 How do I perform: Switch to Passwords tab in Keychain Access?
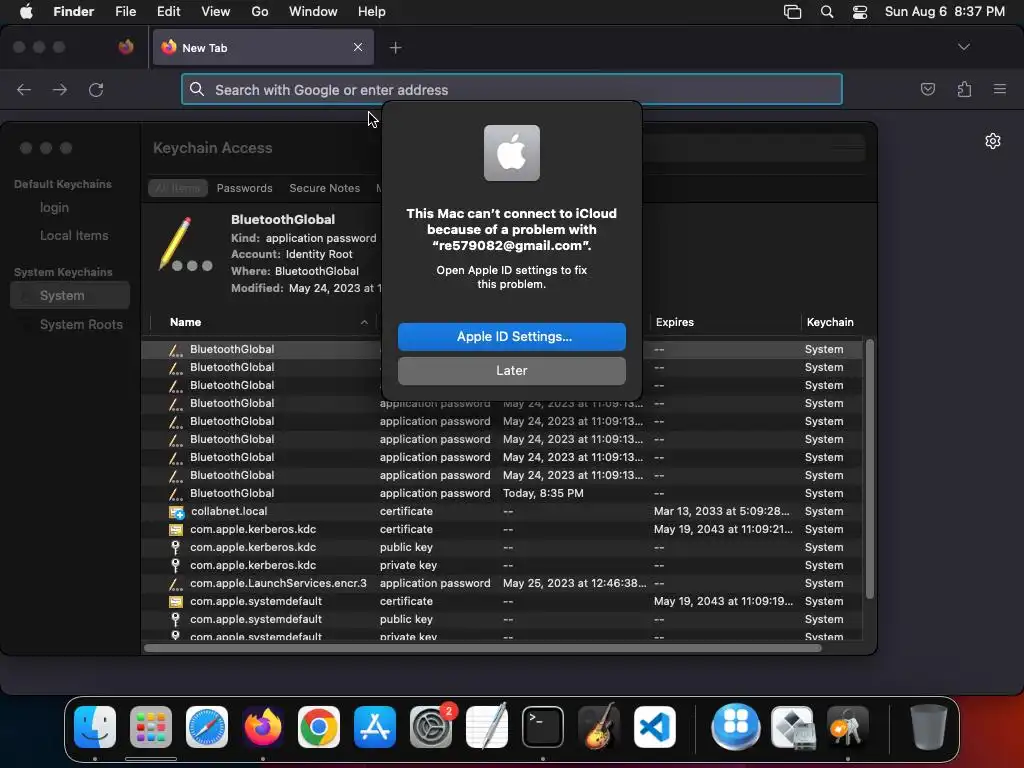point(244,188)
